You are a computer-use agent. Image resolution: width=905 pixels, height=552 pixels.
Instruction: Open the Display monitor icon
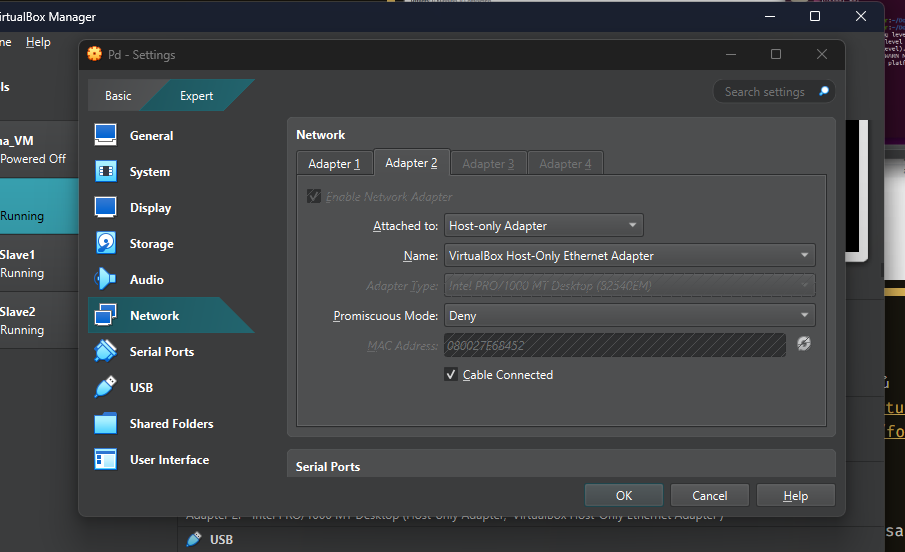[x=106, y=208]
